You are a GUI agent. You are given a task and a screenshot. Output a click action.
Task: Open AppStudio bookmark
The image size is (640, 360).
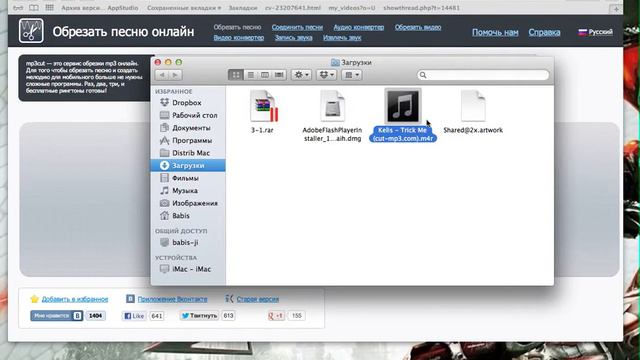(123, 8)
